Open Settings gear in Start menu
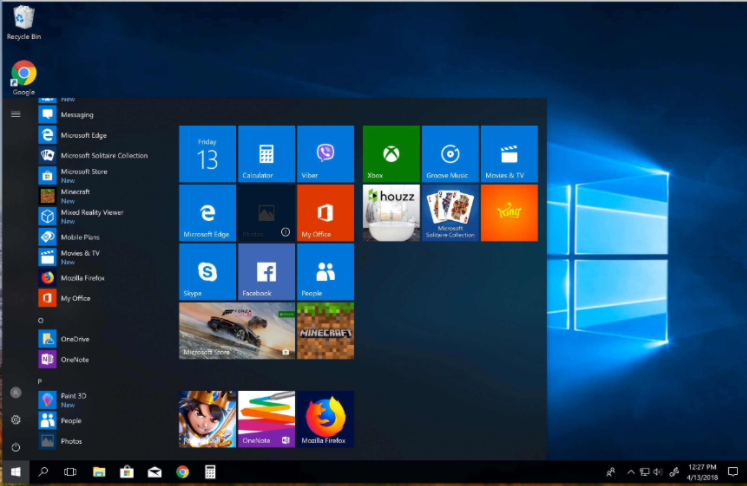This screenshot has height=486, width=747. click(x=16, y=420)
